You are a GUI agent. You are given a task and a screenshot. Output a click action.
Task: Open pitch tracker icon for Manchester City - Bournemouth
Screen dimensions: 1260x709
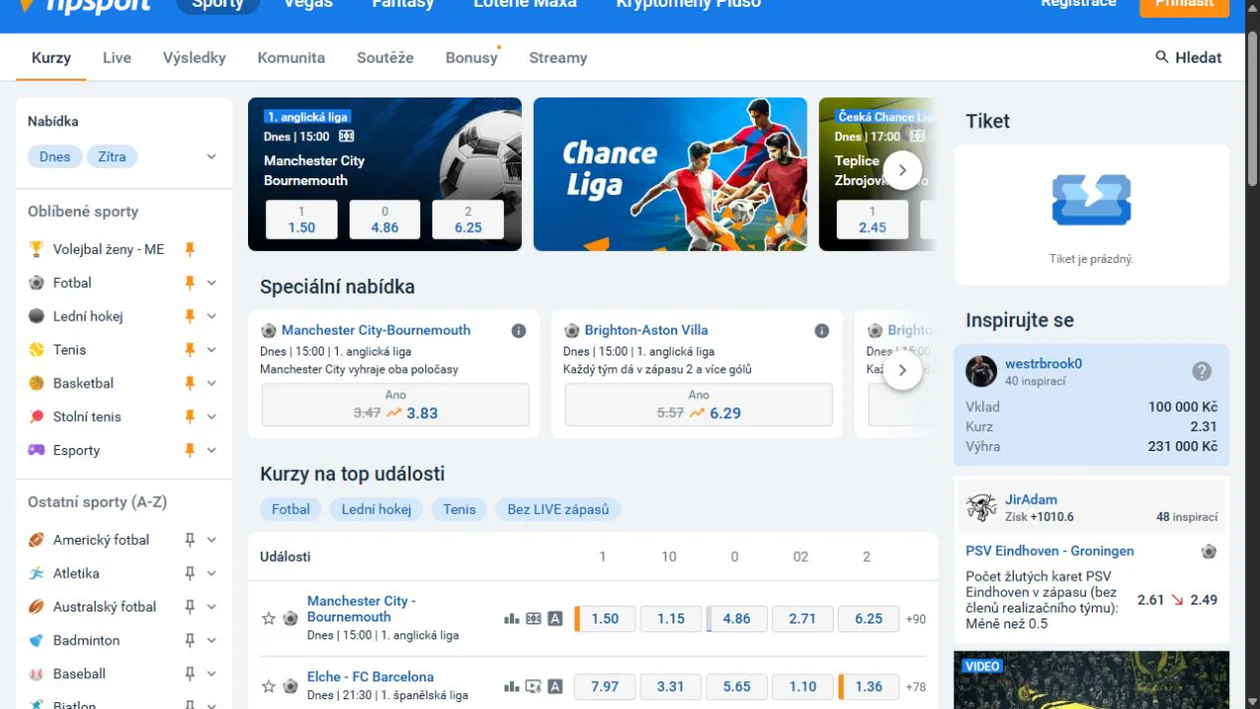tap(533, 619)
